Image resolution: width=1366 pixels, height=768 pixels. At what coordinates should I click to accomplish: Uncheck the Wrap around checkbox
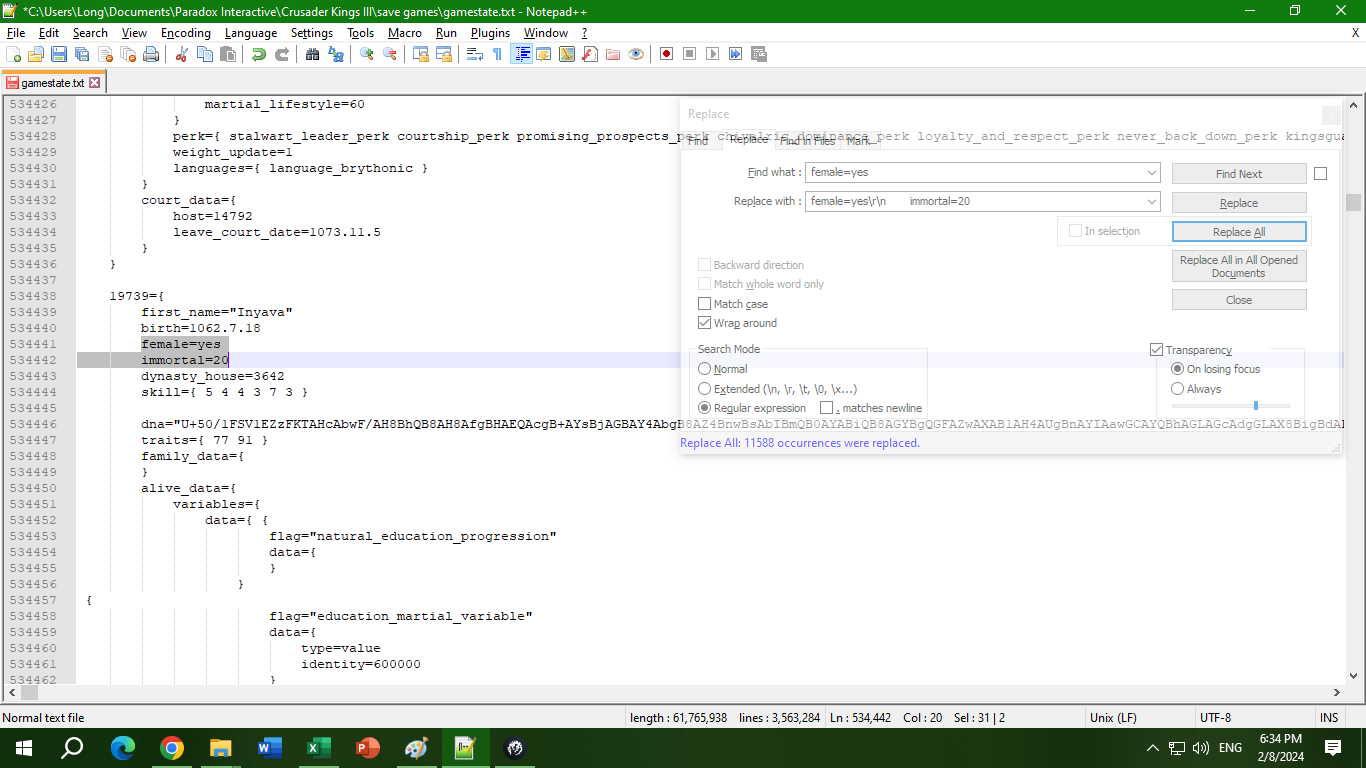click(x=704, y=323)
